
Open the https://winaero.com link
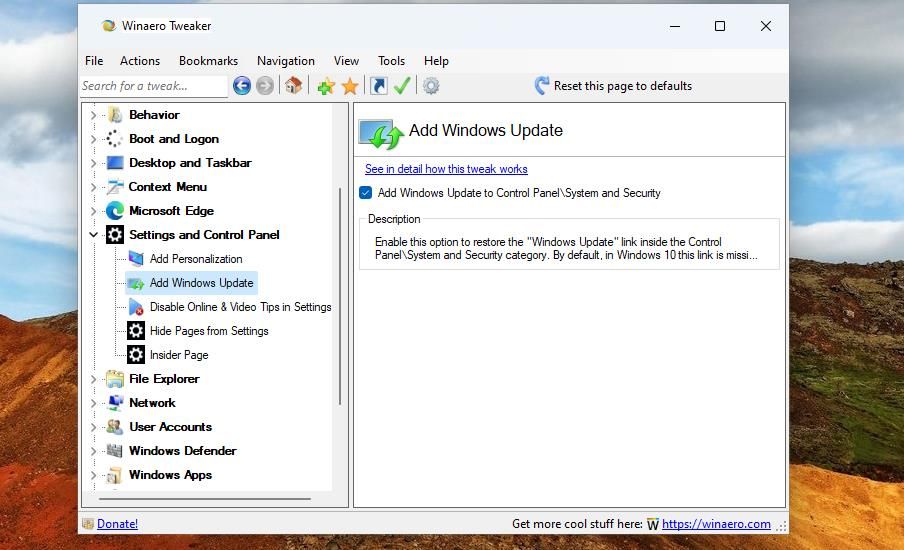tap(716, 523)
